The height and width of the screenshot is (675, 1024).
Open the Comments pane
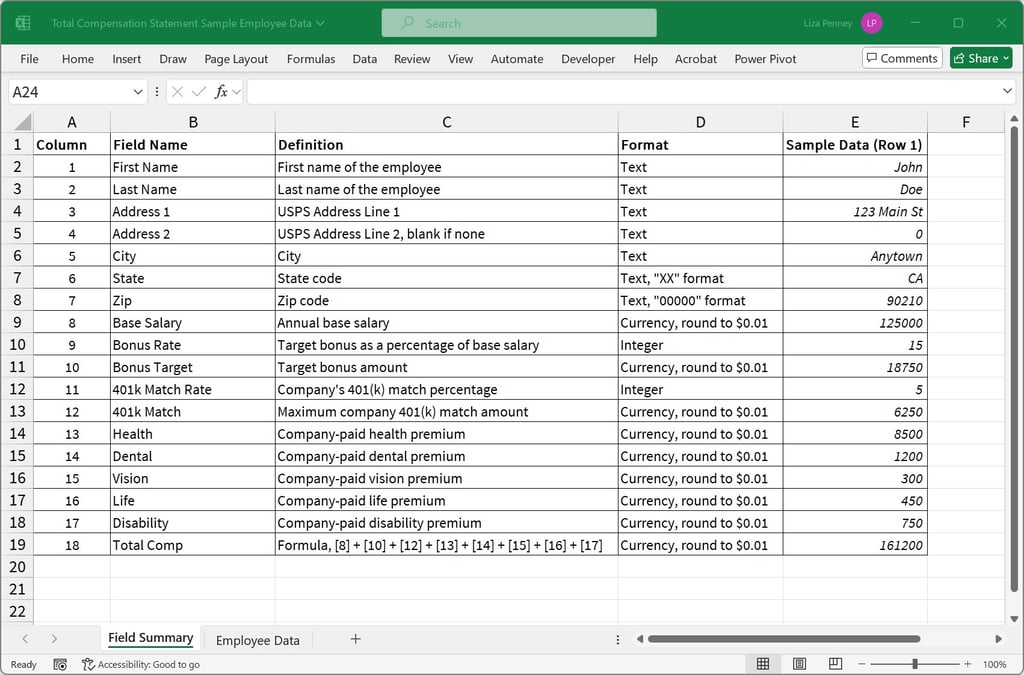901,58
